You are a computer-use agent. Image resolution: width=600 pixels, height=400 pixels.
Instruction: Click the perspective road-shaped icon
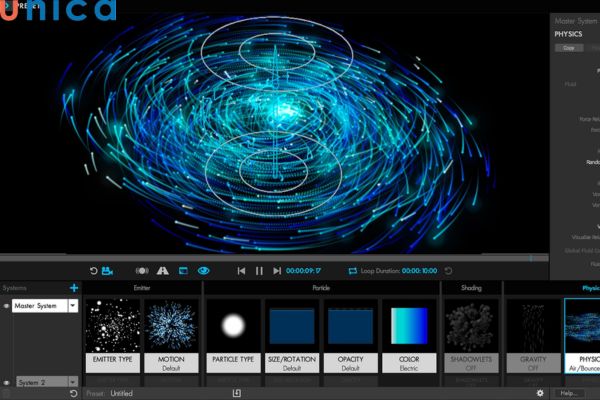[163, 271]
